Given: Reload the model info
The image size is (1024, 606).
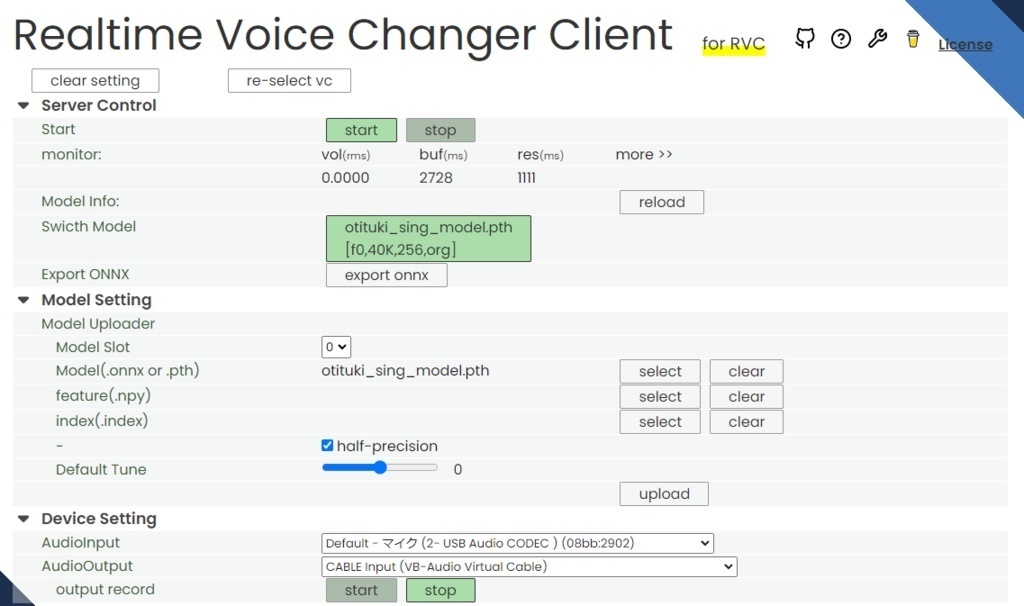Looking at the screenshot, I should click(x=662, y=202).
